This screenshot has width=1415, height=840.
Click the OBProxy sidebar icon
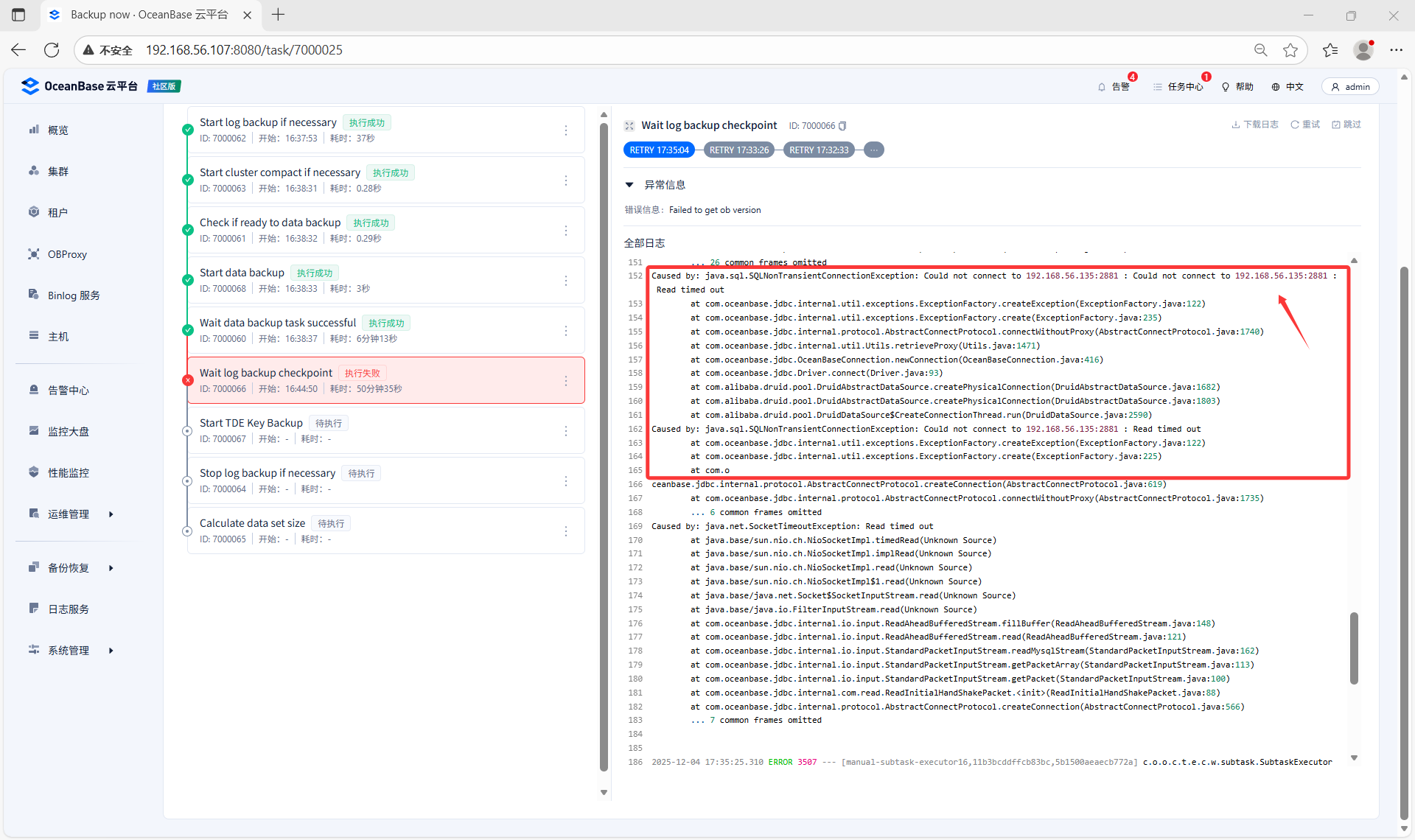click(x=34, y=254)
